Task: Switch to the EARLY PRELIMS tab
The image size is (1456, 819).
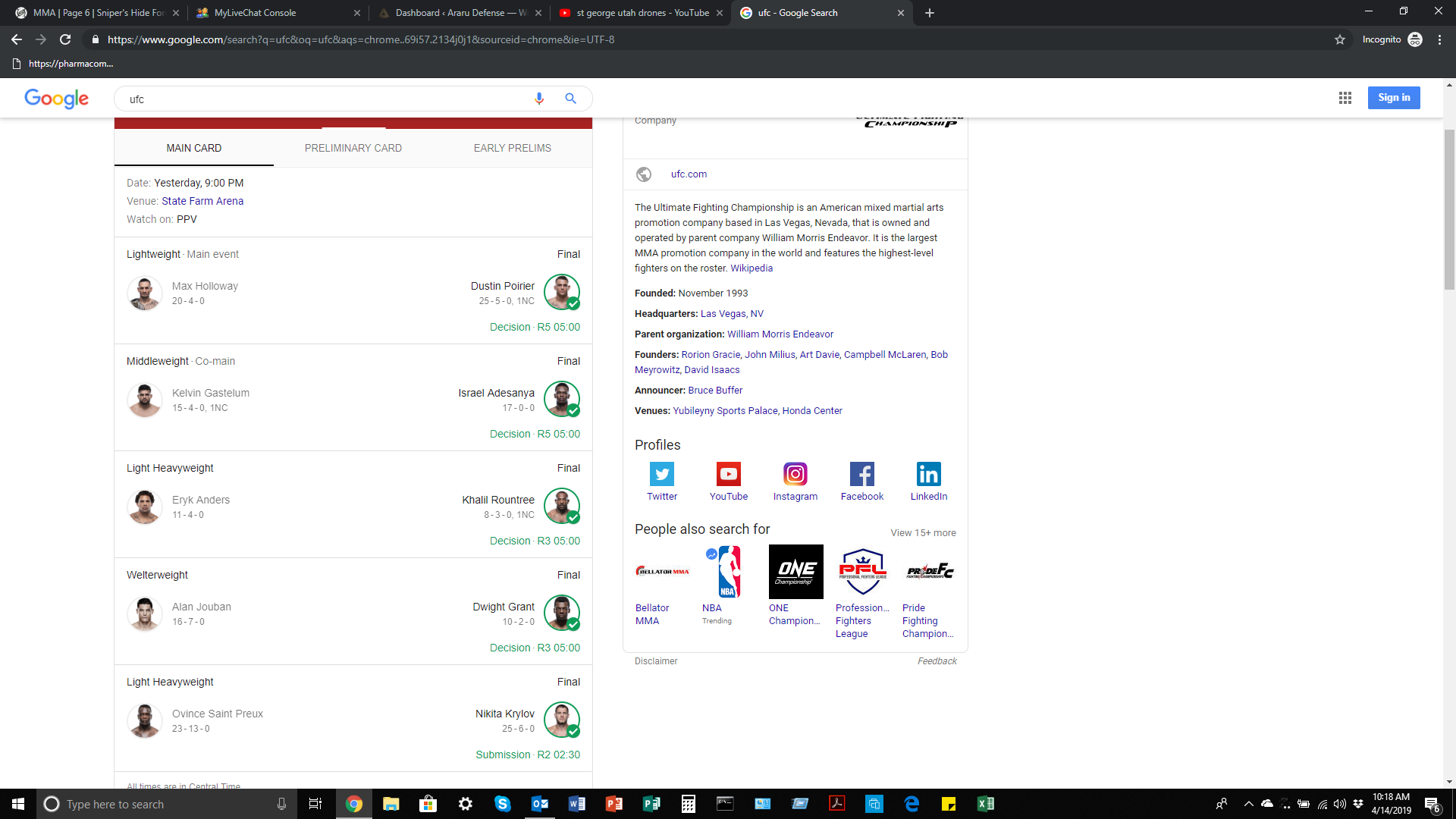Action: point(513,148)
